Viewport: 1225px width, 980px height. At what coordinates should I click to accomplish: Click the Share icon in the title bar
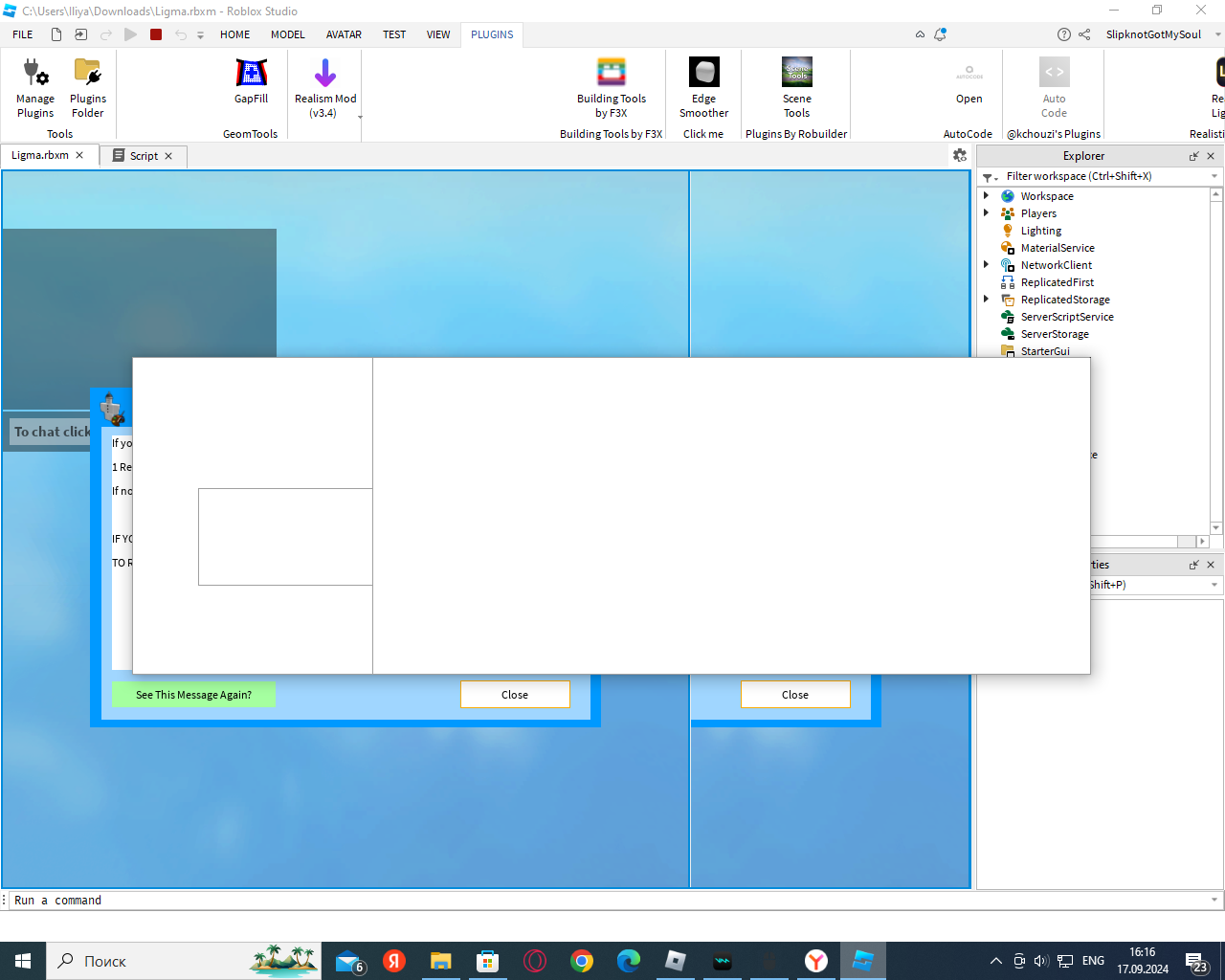tap(1084, 34)
